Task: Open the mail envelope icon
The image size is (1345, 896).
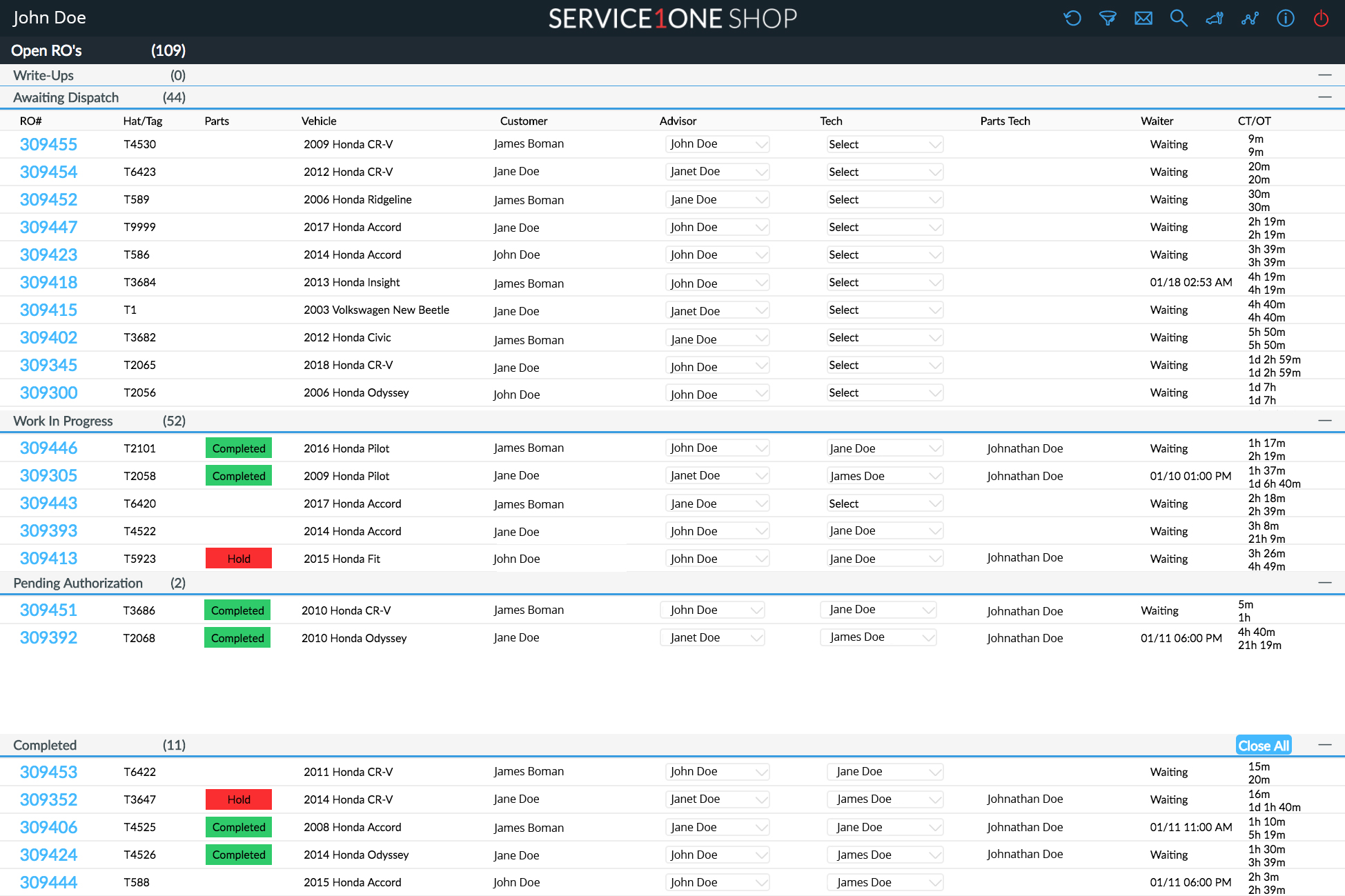Action: pyautogui.click(x=1143, y=18)
